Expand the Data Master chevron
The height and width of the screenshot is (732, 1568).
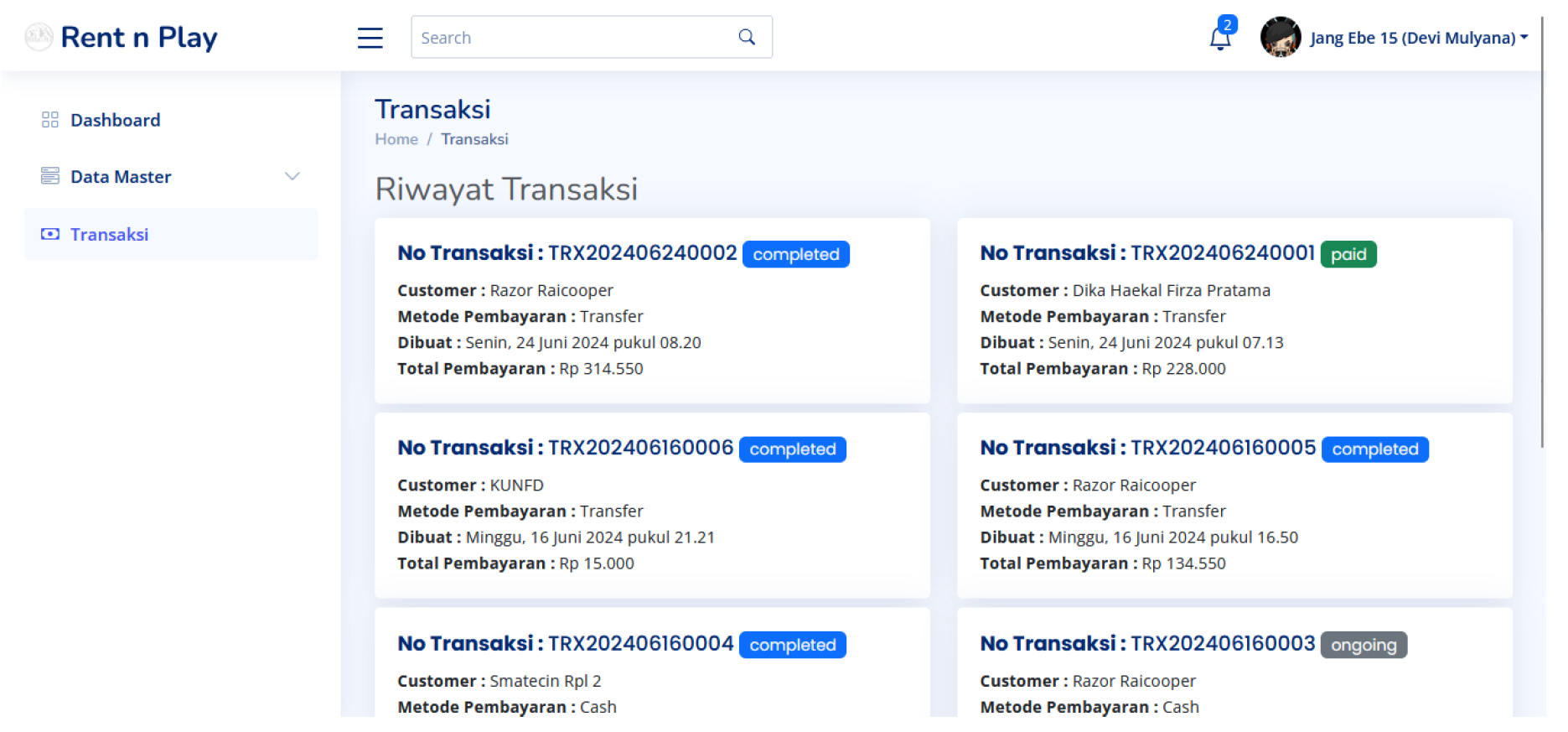click(292, 176)
